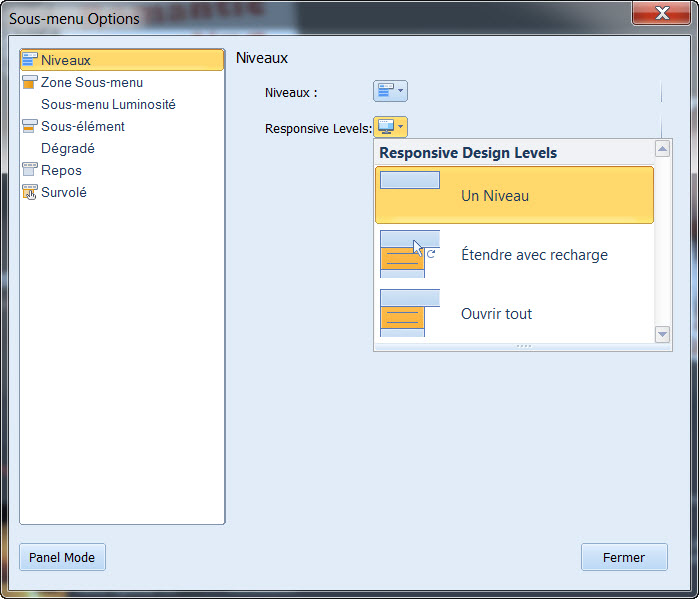The height and width of the screenshot is (599, 699).
Task: Close the Sous-menu Options dialog
Action: [662, 13]
